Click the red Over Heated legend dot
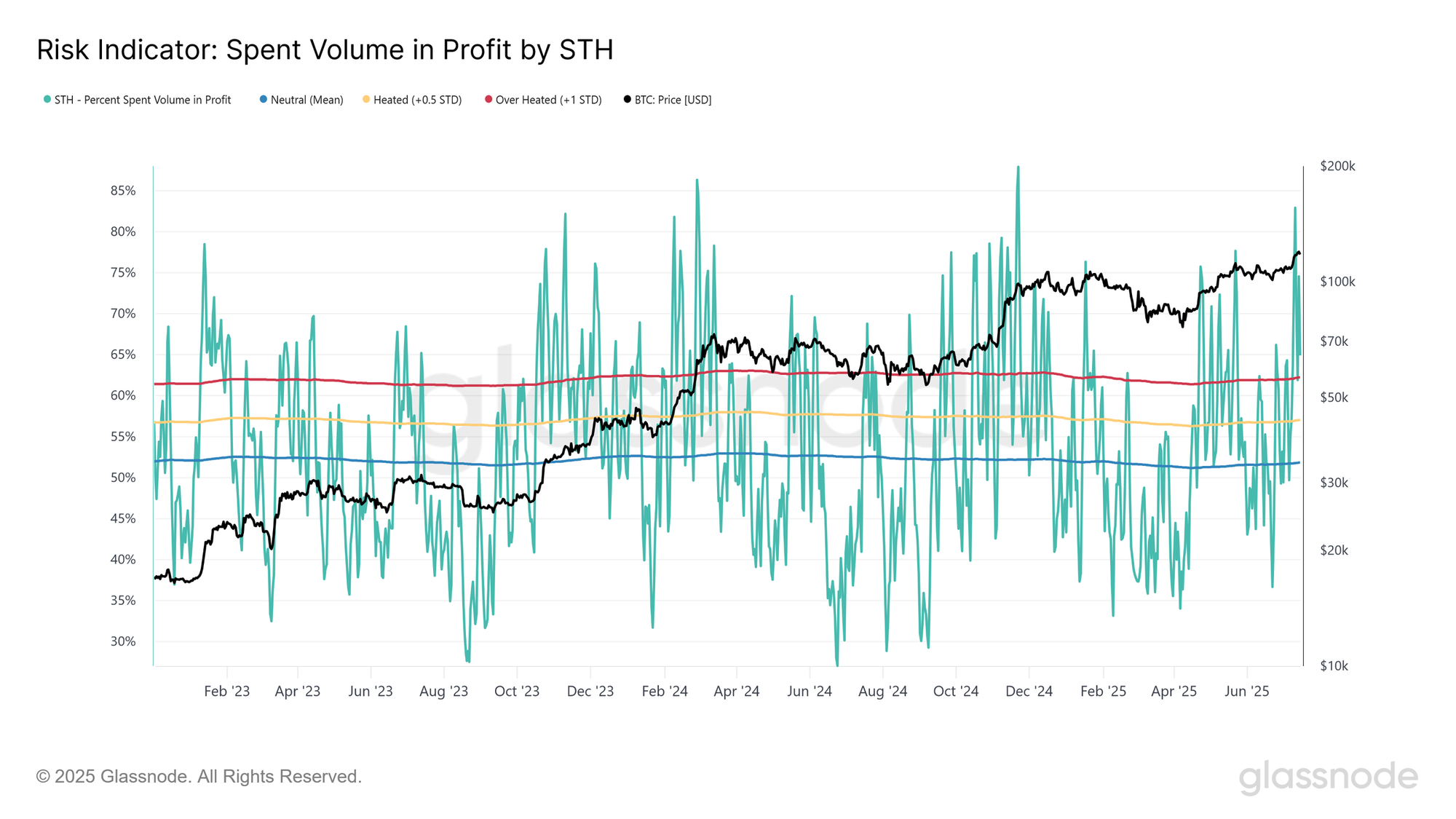Image resolution: width=1456 pixels, height=819 pixels. coord(488,99)
